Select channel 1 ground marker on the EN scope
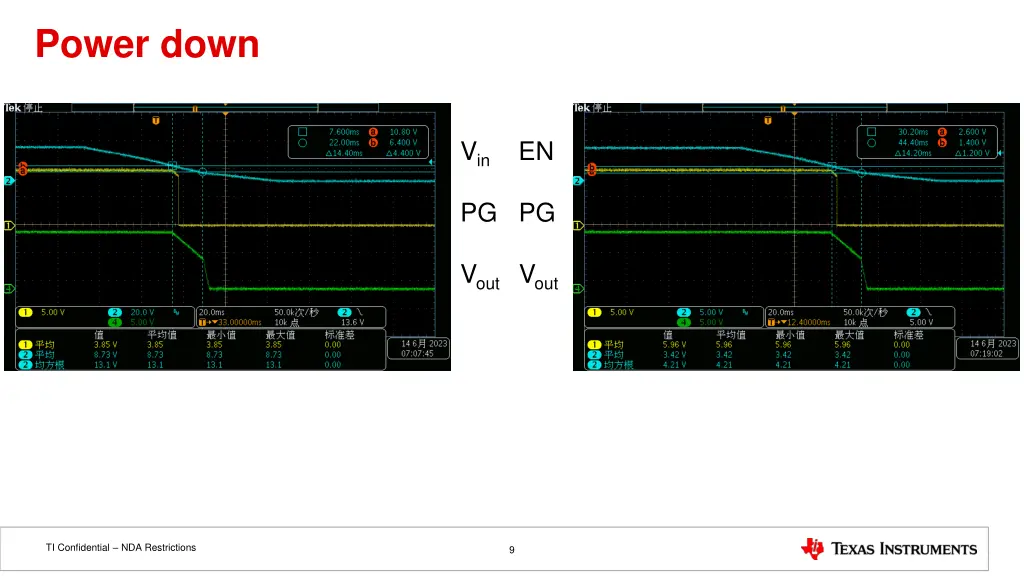This screenshot has width=1024, height=576. [x=578, y=225]
